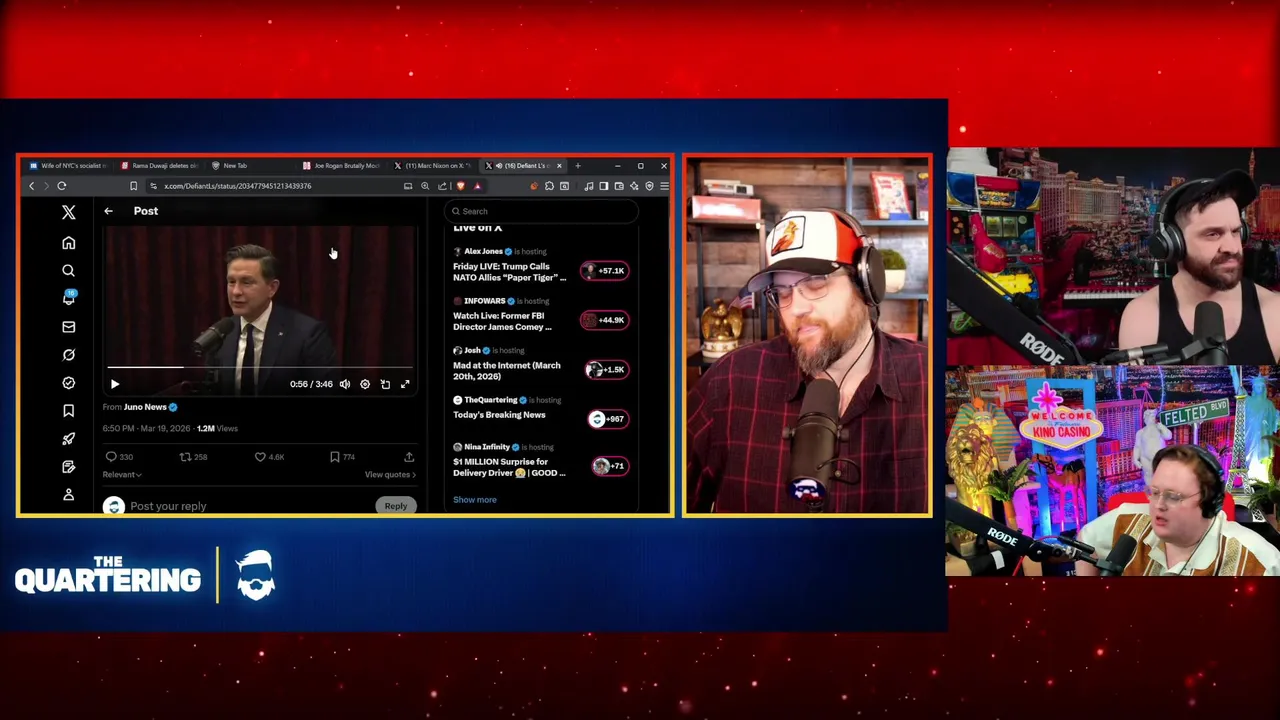Open the X logo home link
The height and width of the screenshot is (720, 1280).
click(68, 212)
